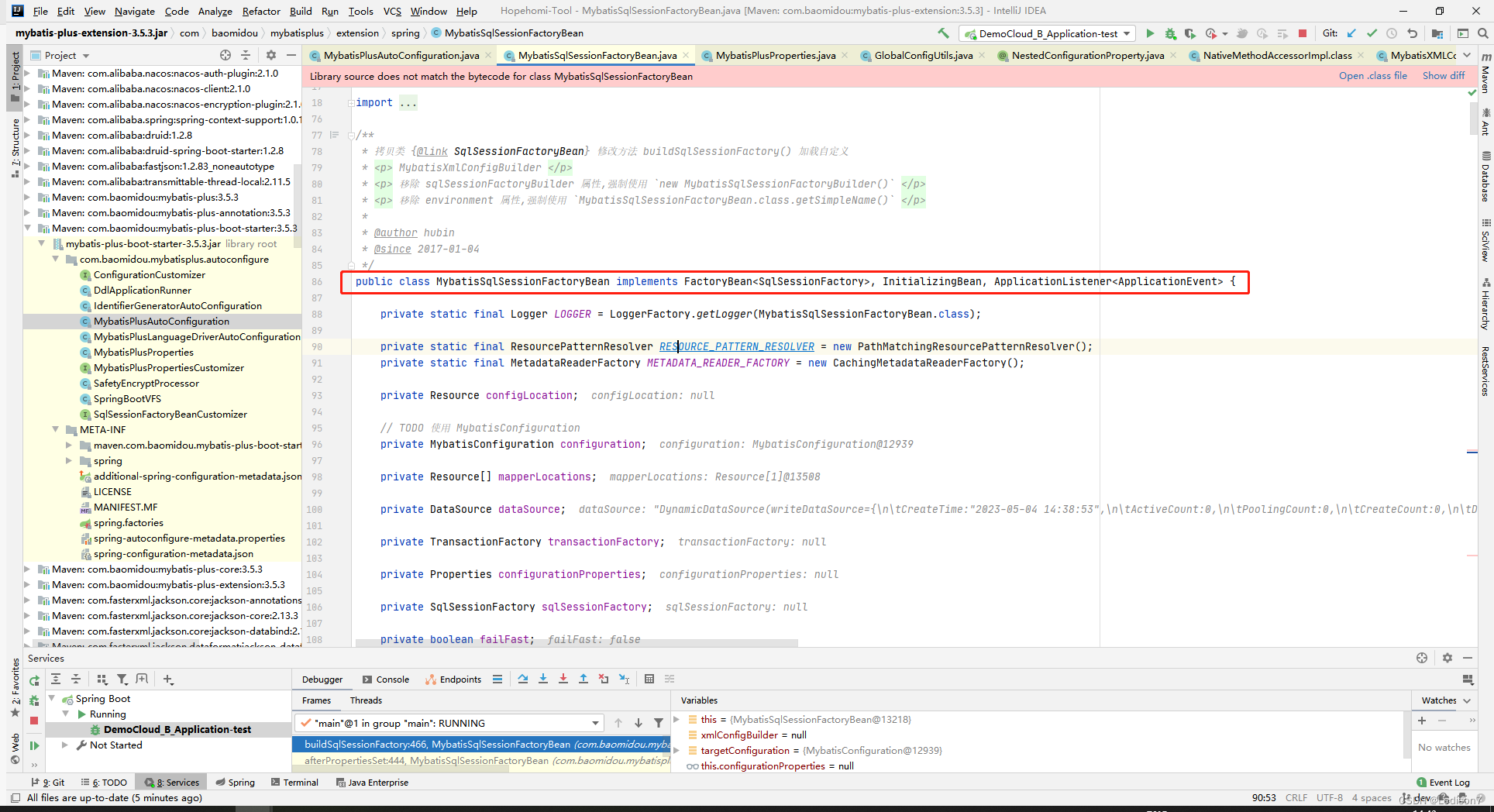Click Step Into in the debugger toolbar
Viewport: 1494px width, 812px height.
pos(543,679)
